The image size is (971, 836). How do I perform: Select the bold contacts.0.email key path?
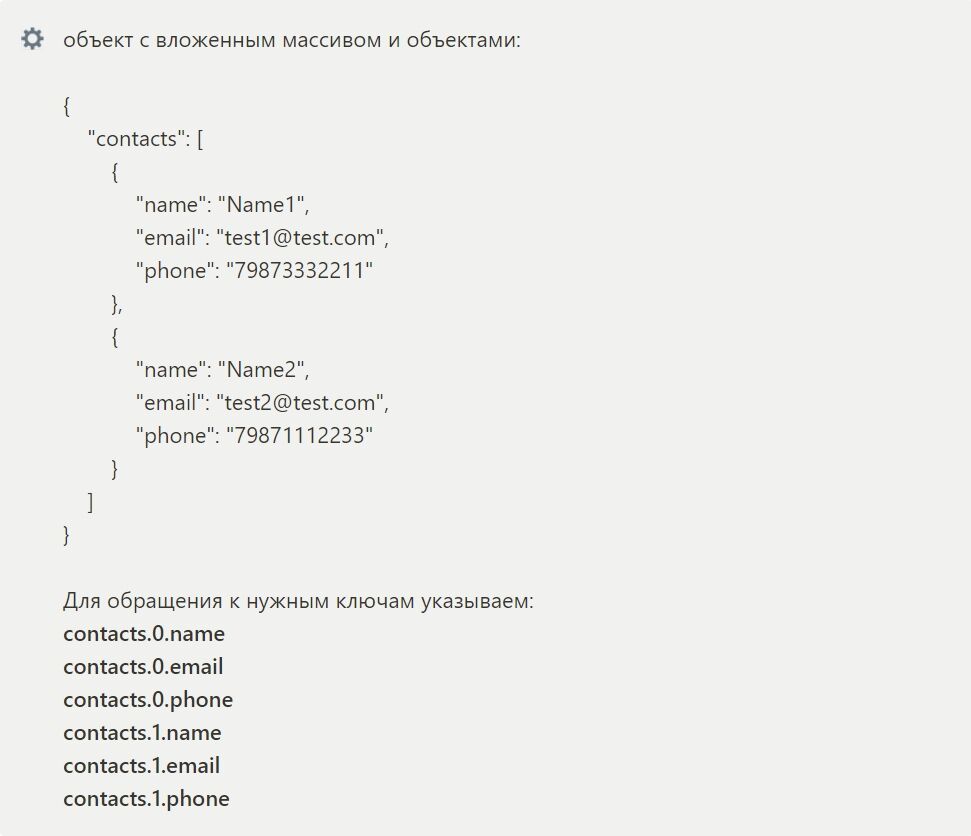point(143,667)
